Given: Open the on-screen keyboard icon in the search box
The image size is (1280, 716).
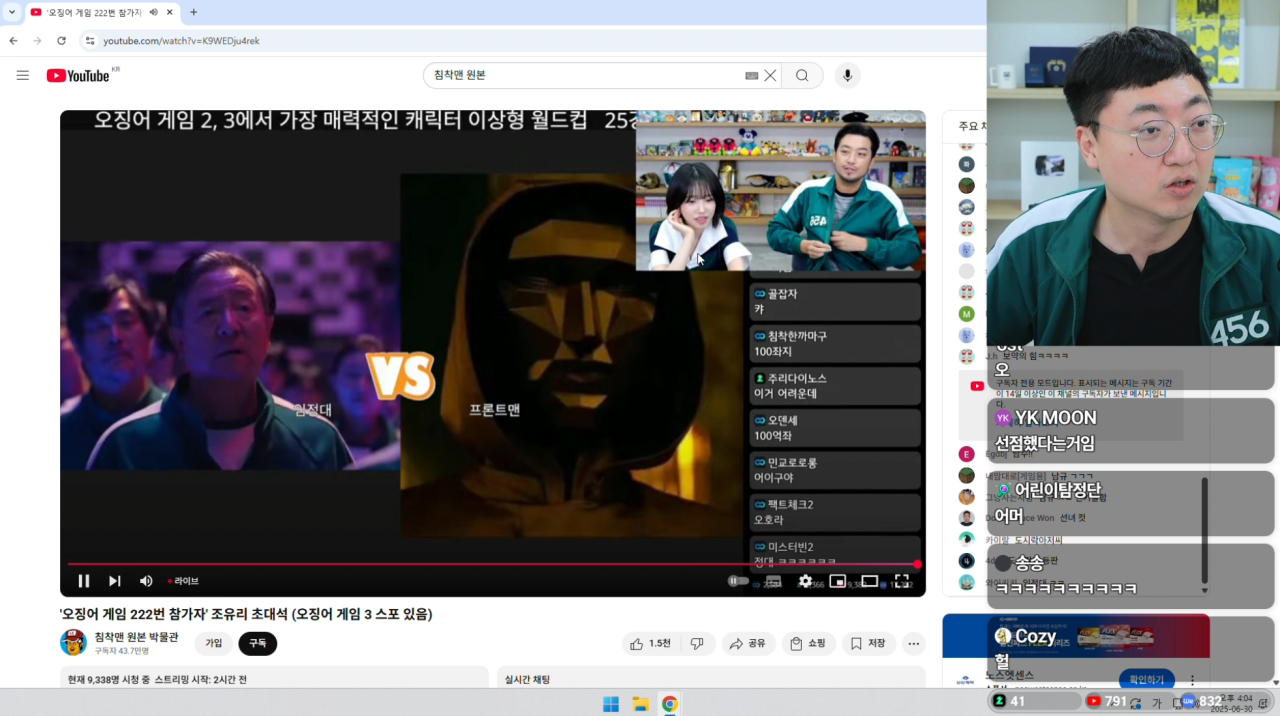Looking at the screenshot, I should [x=752, y=76].
